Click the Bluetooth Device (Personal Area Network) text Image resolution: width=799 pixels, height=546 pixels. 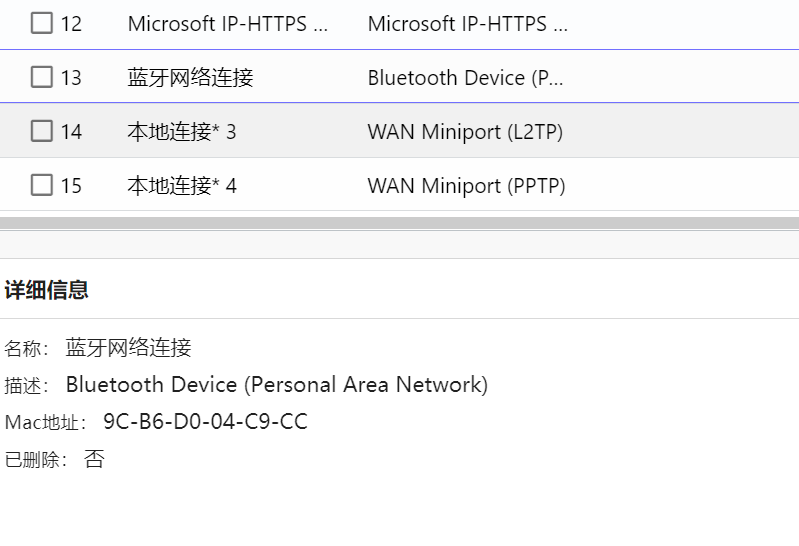coord(276,385)
